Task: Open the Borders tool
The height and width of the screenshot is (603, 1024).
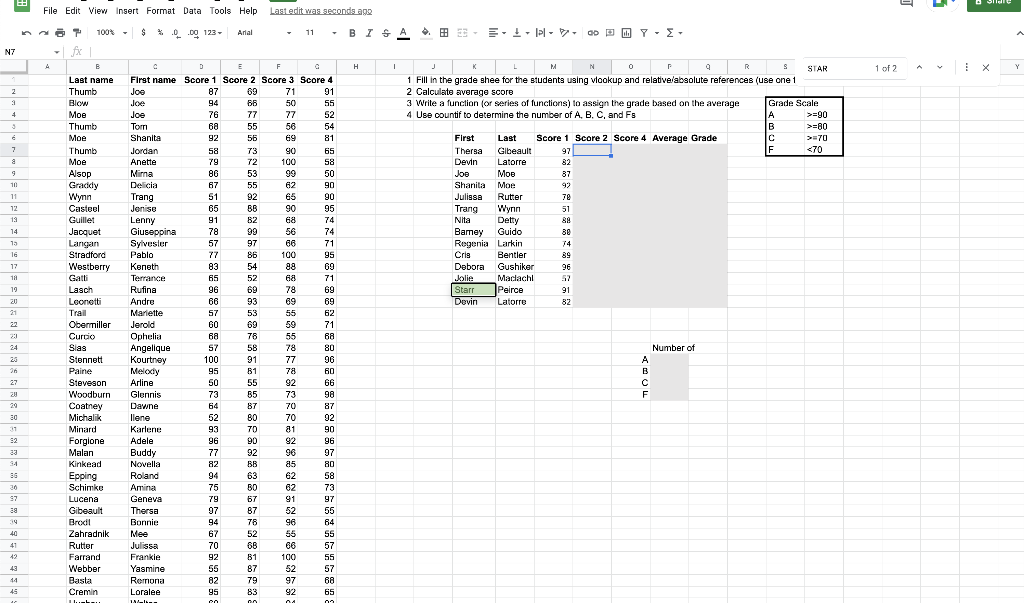Action: coord(443,32)
